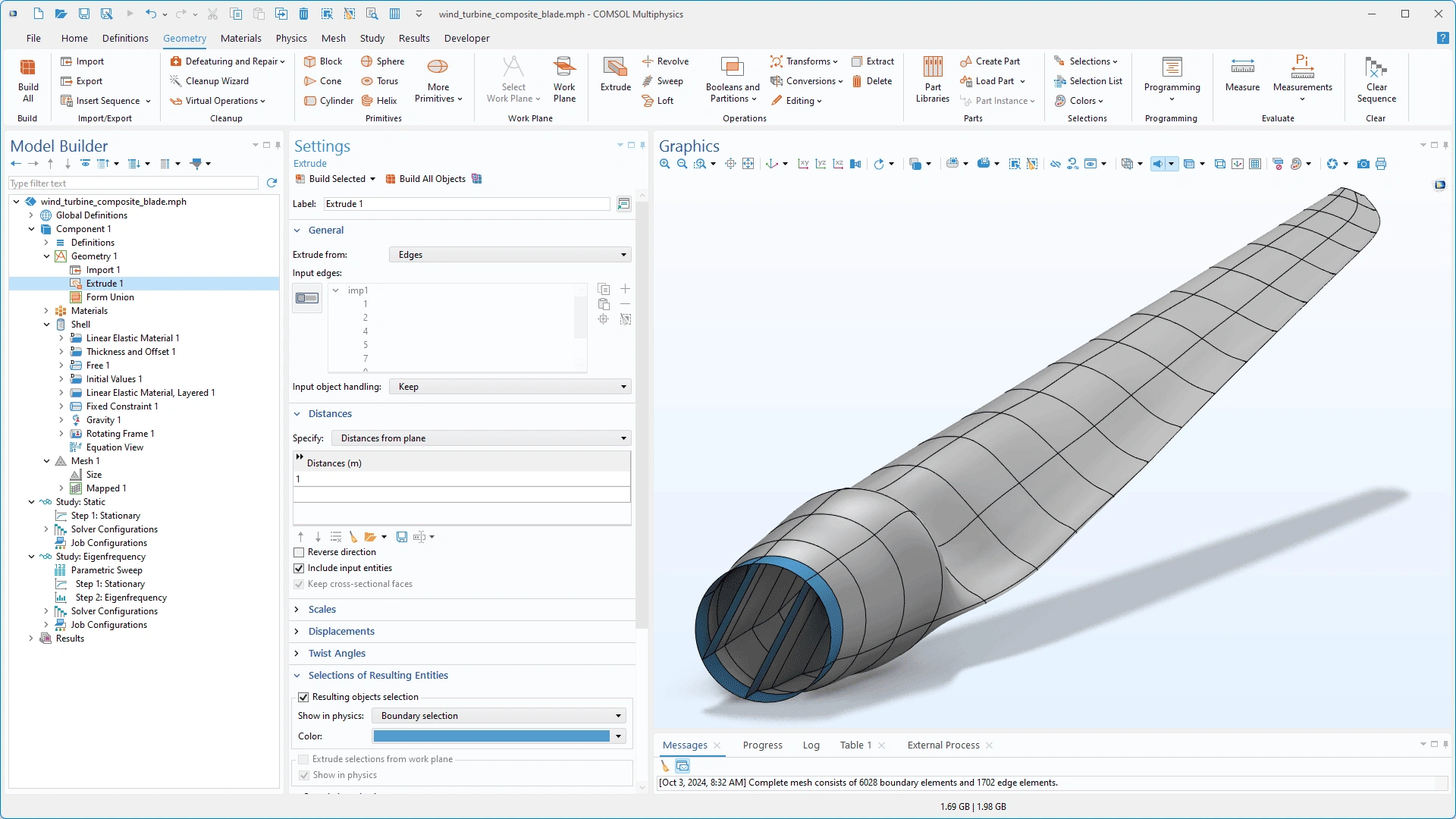
Task: Click Zoom In in Graphics toolbar
Action: coord(665,164)
